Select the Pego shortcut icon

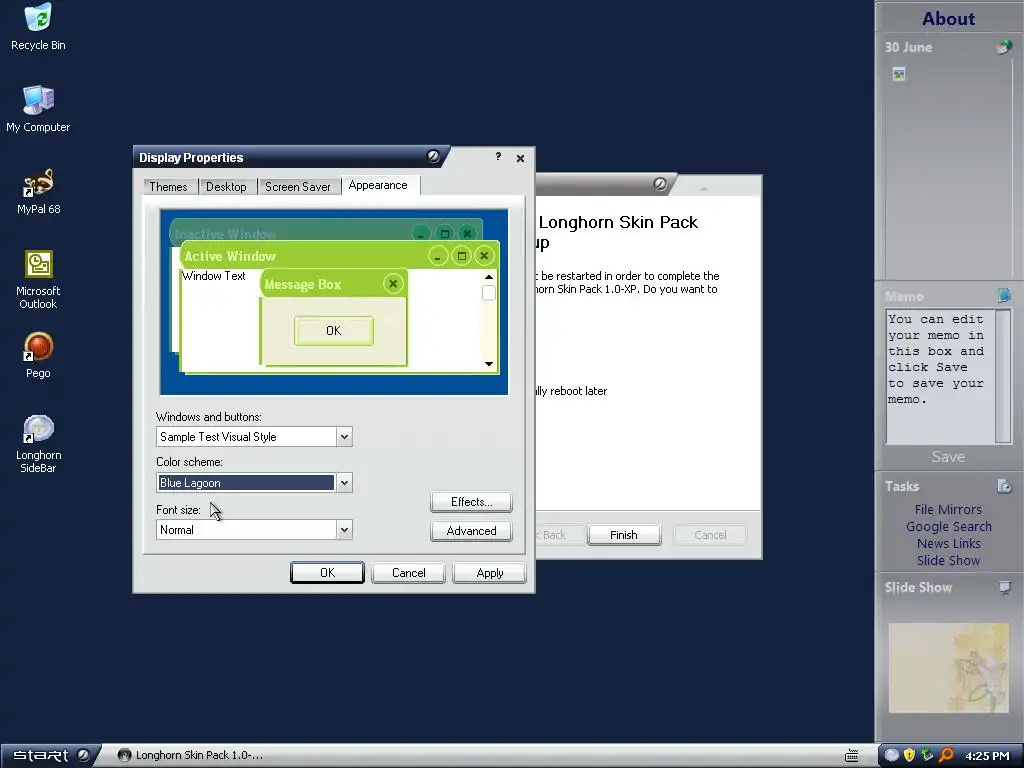coord(38,355)
